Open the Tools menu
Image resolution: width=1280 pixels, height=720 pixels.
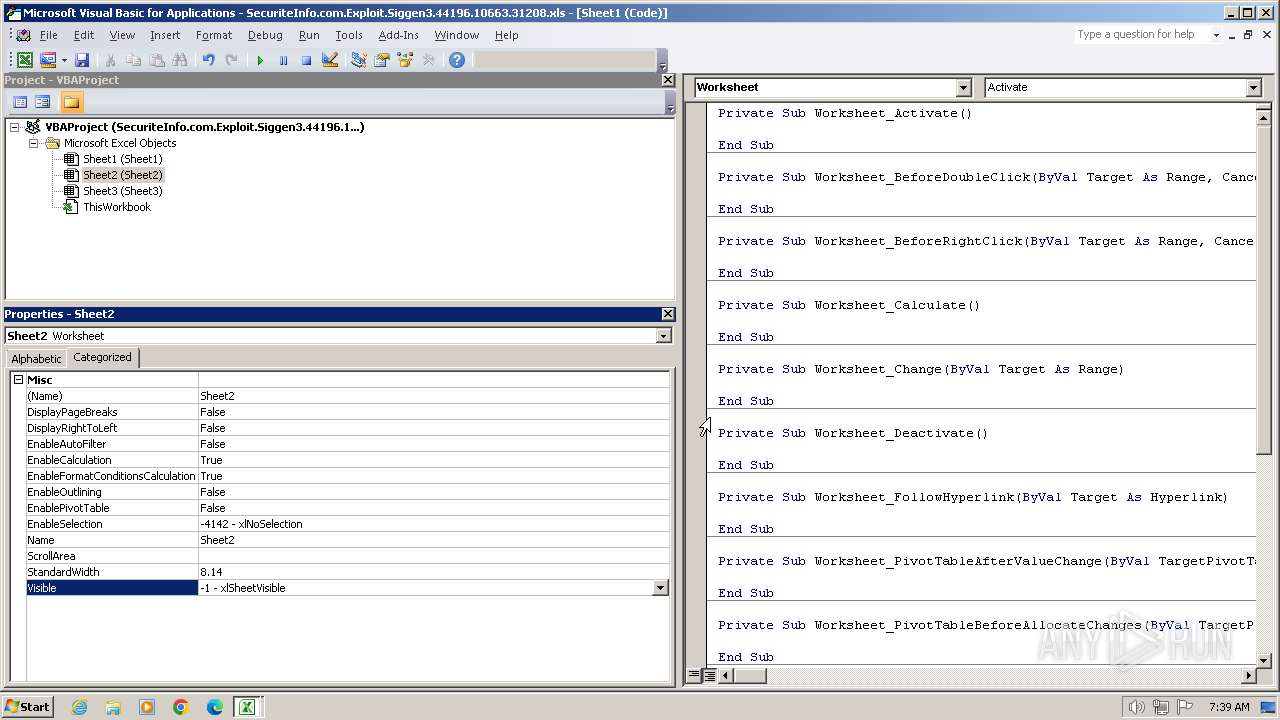(x=349, y=35)
